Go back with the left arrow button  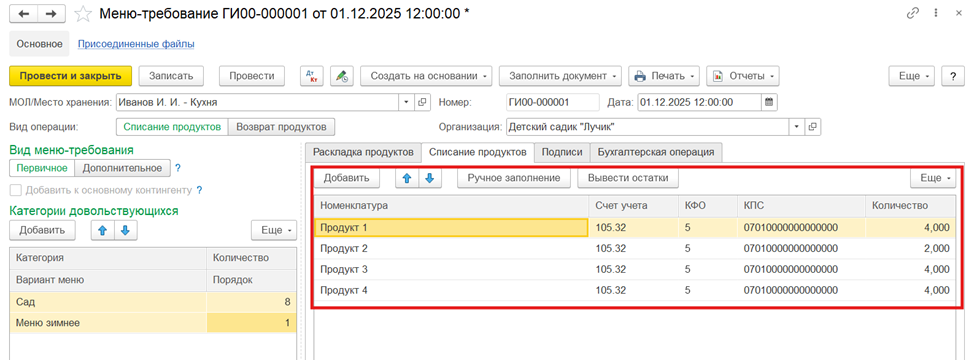24,13
